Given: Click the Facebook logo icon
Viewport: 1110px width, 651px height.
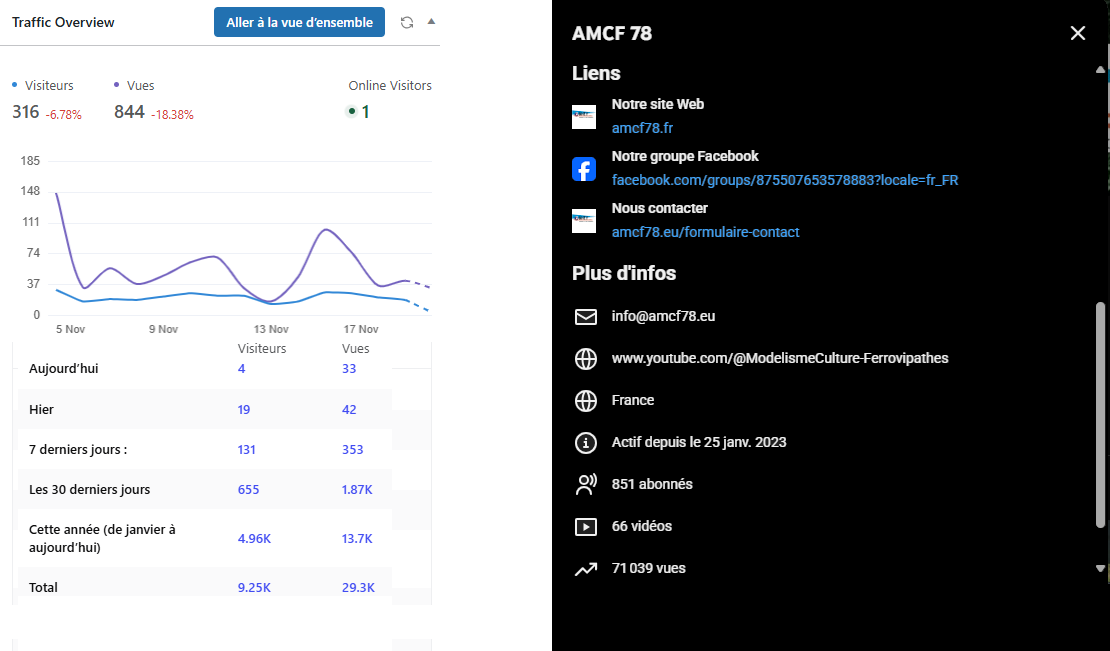Looking at the screenshot, I should click(x=584, y=169).
